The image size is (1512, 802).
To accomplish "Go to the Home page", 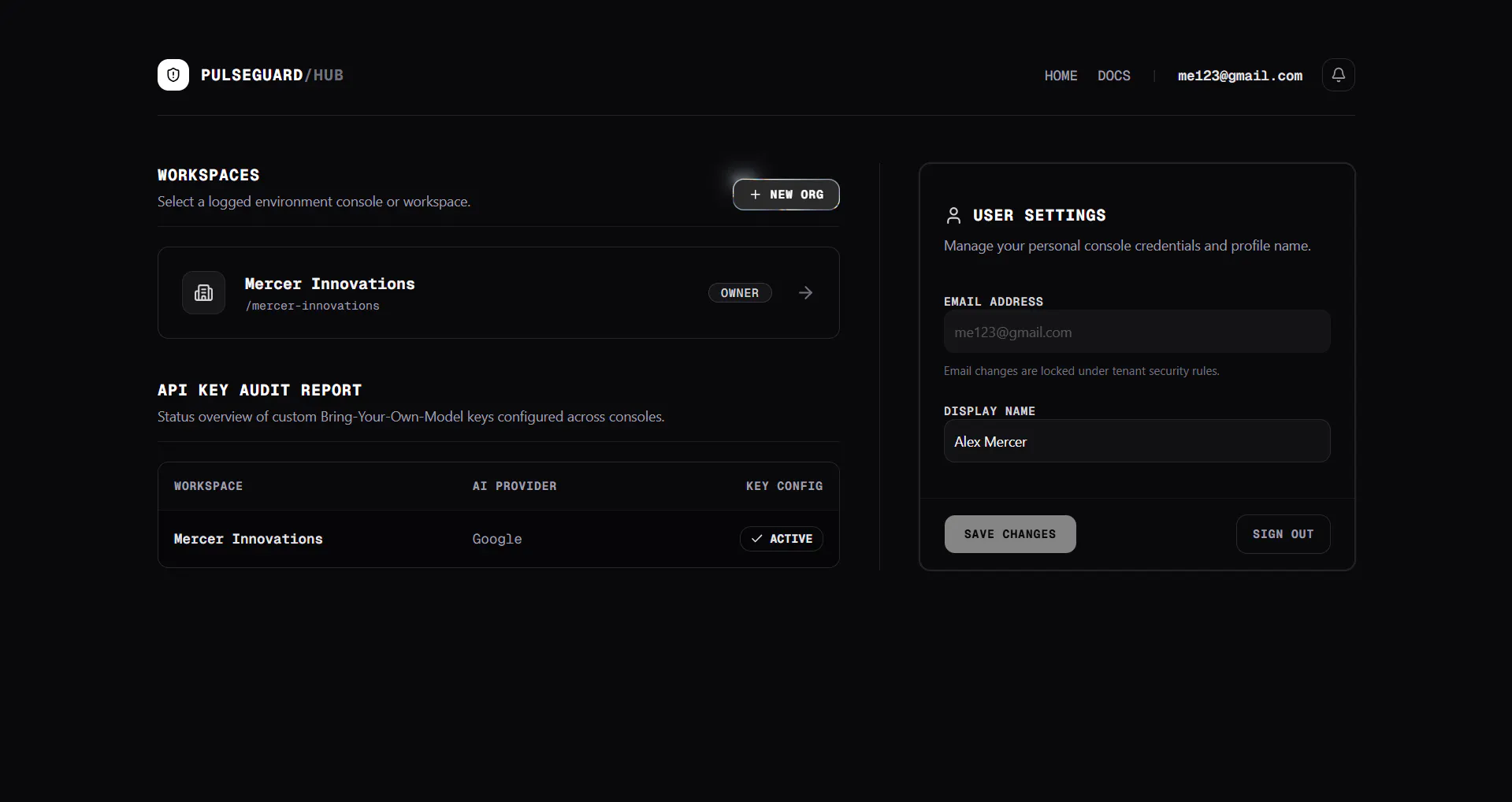I will (x=1061, y=76).
